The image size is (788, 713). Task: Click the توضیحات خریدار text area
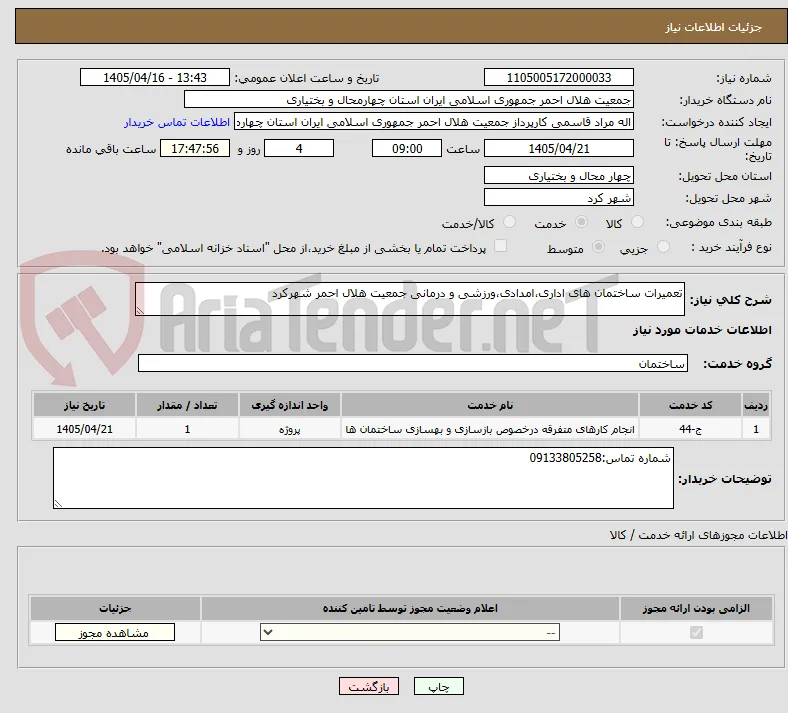(x=363, y=478)
